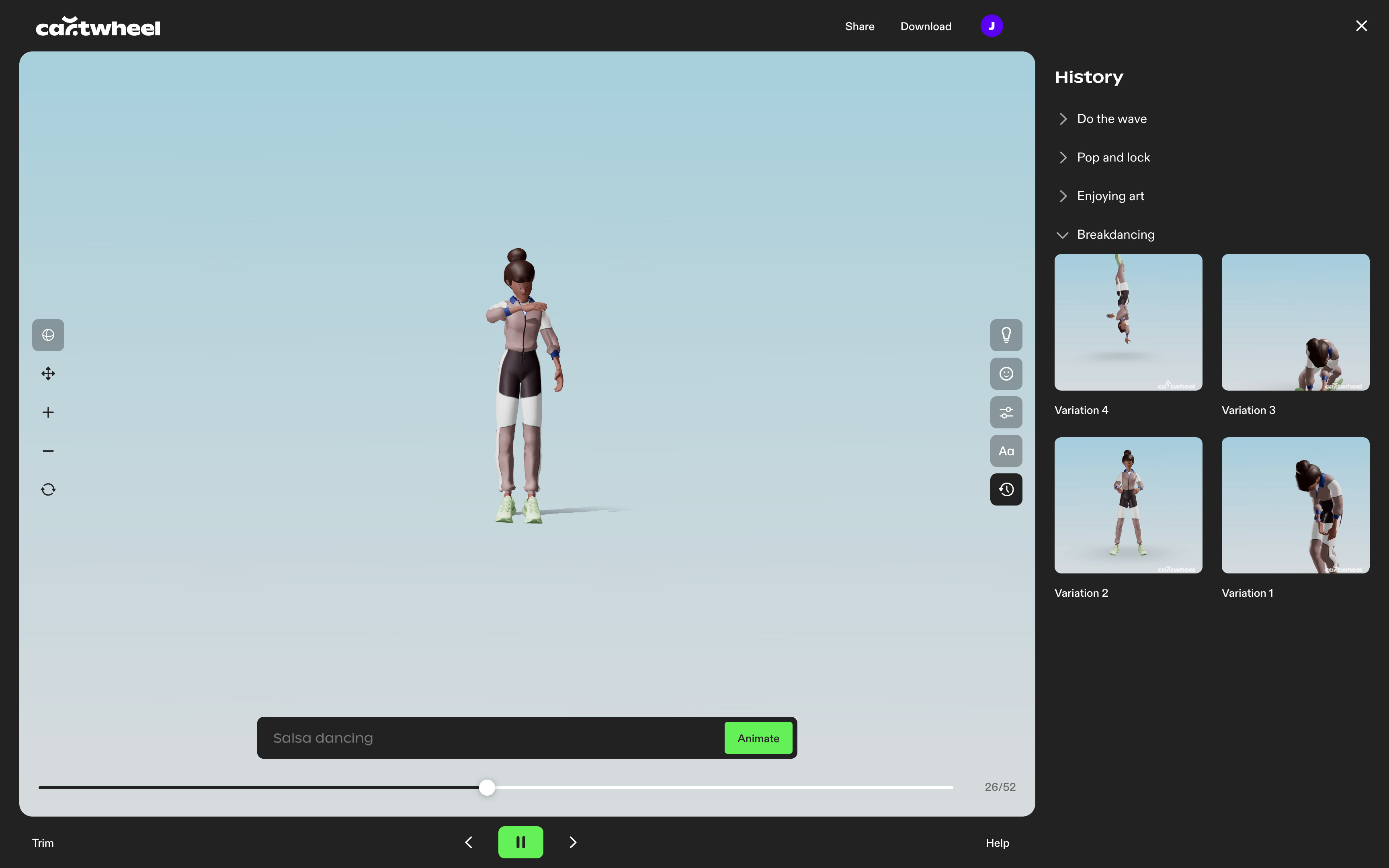The width and height of the screenshot is (1389, 868).
Task: Click the reset/refresh view icon
Action: tap(48, 490)
